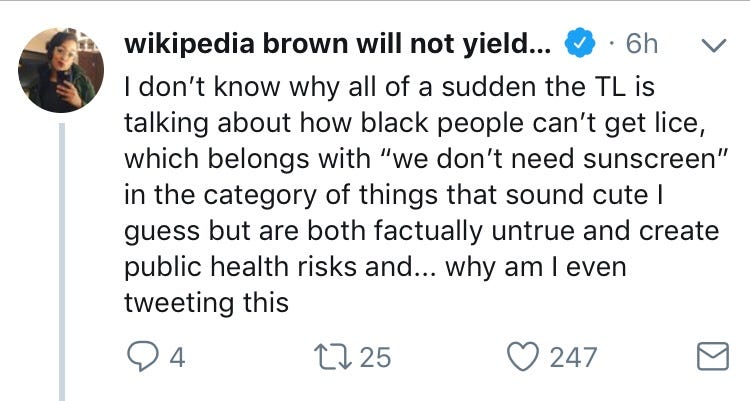Viewport: 750px width, 401px height.
Task: Click the retweet count "25"
Action: click(x=374, y=357)
